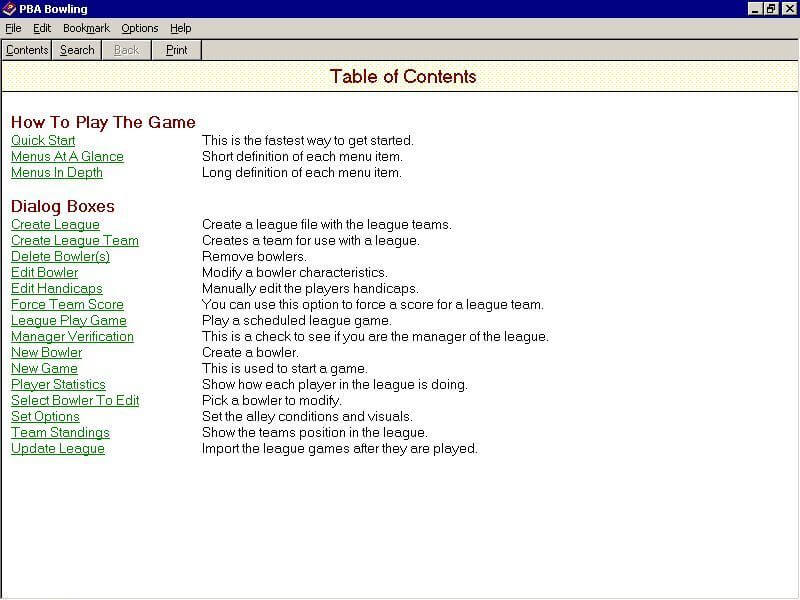This screenshot has width=800, height=600.
Task: Open the Edit menu
Action: (x=42, y=29)
